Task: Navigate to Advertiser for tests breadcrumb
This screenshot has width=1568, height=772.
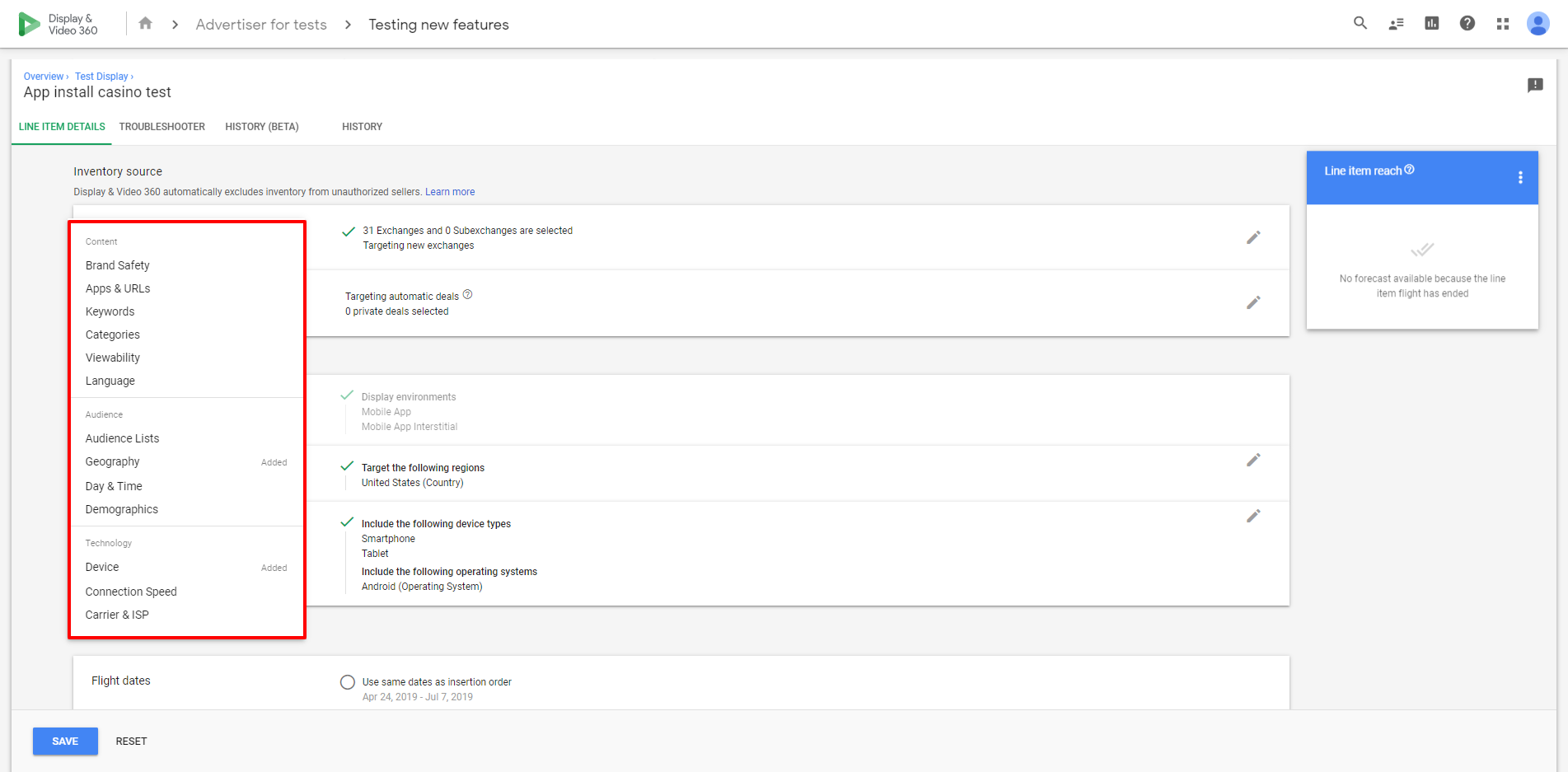Action: (261, 25)
